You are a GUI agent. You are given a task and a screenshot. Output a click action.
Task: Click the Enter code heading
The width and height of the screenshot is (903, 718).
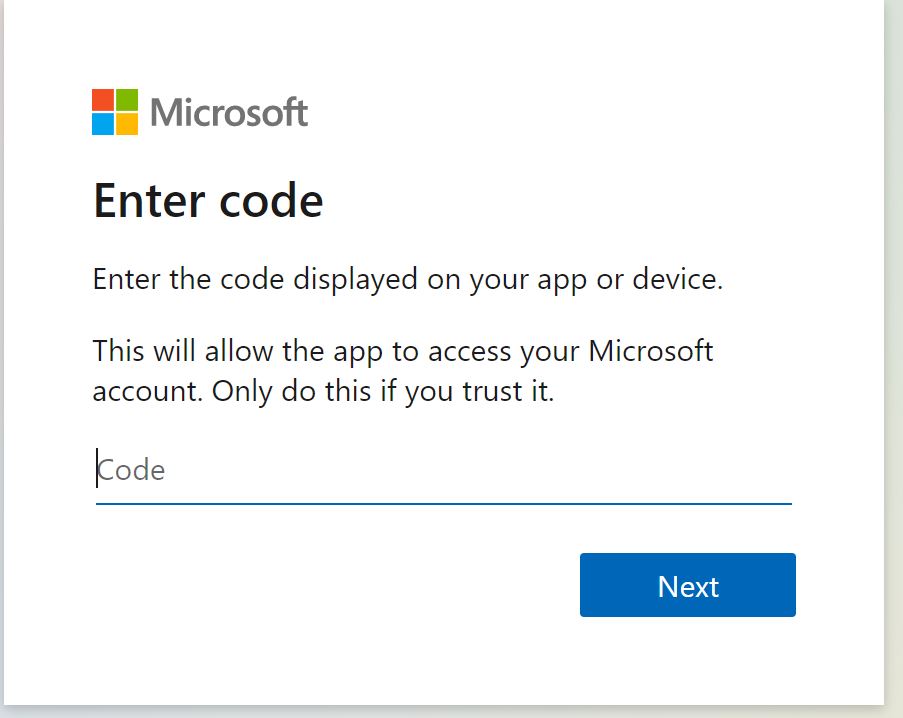coord(208,201)
